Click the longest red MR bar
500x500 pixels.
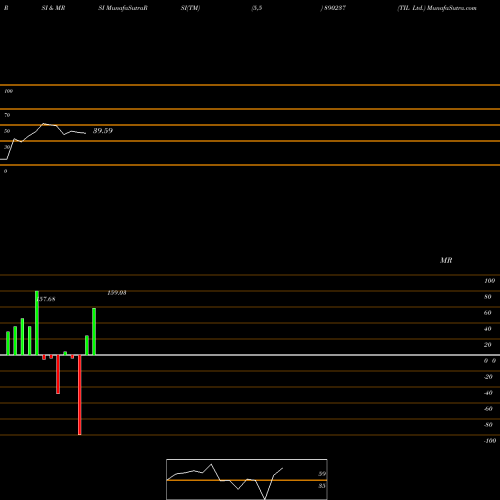pyautogui.click(x=80, y=395)
